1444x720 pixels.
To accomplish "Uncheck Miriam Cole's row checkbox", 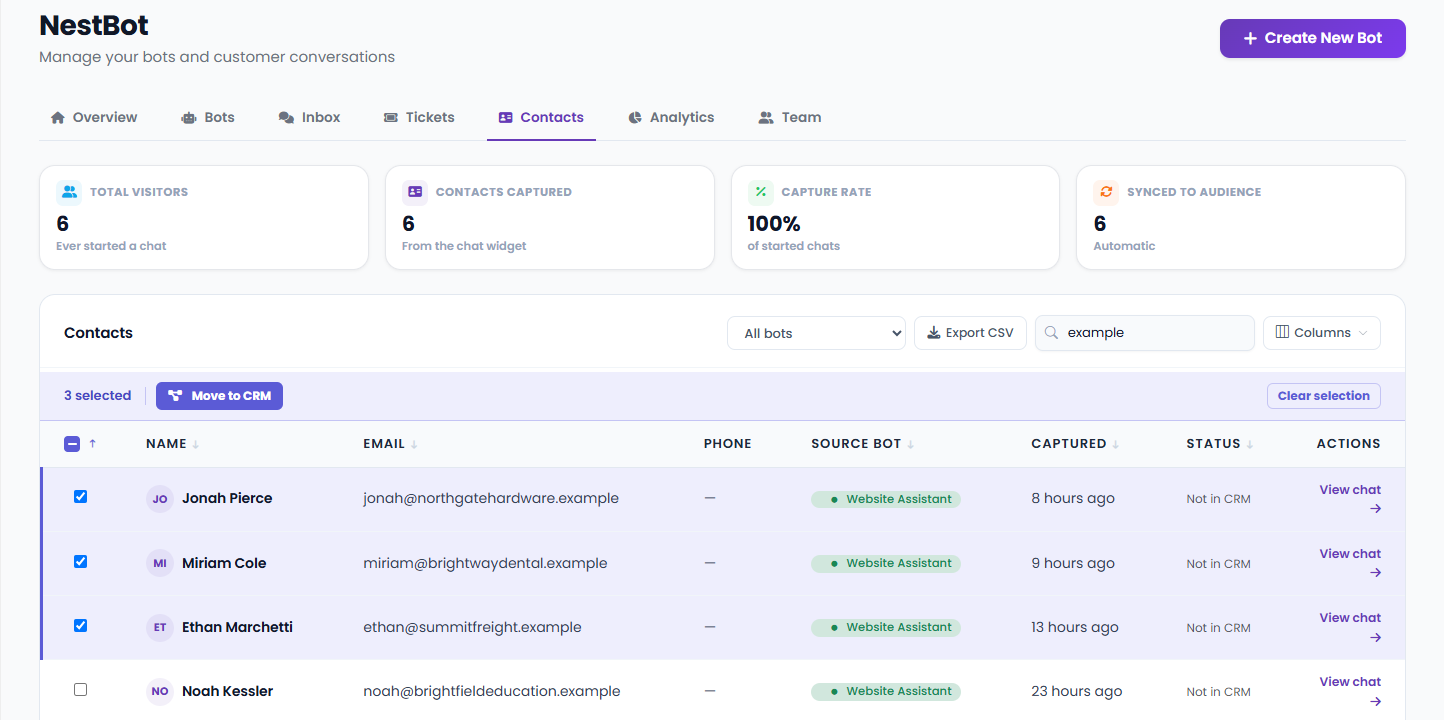I will click(x=81, y=561).
